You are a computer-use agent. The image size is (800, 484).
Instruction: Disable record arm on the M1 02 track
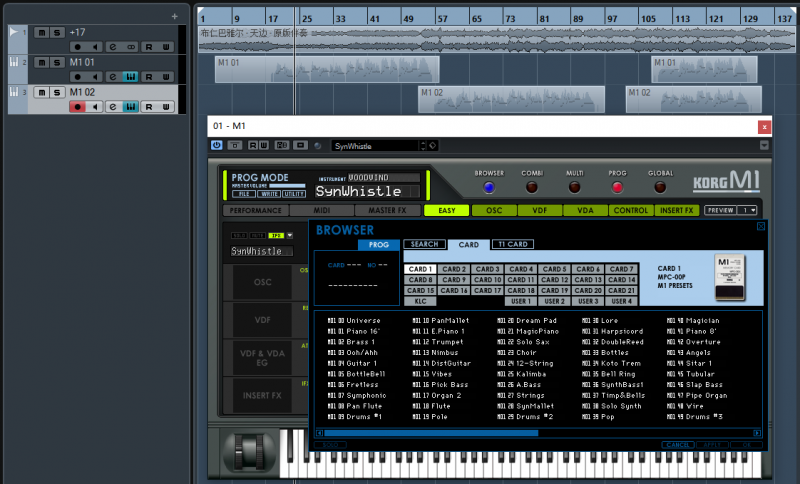77,107
